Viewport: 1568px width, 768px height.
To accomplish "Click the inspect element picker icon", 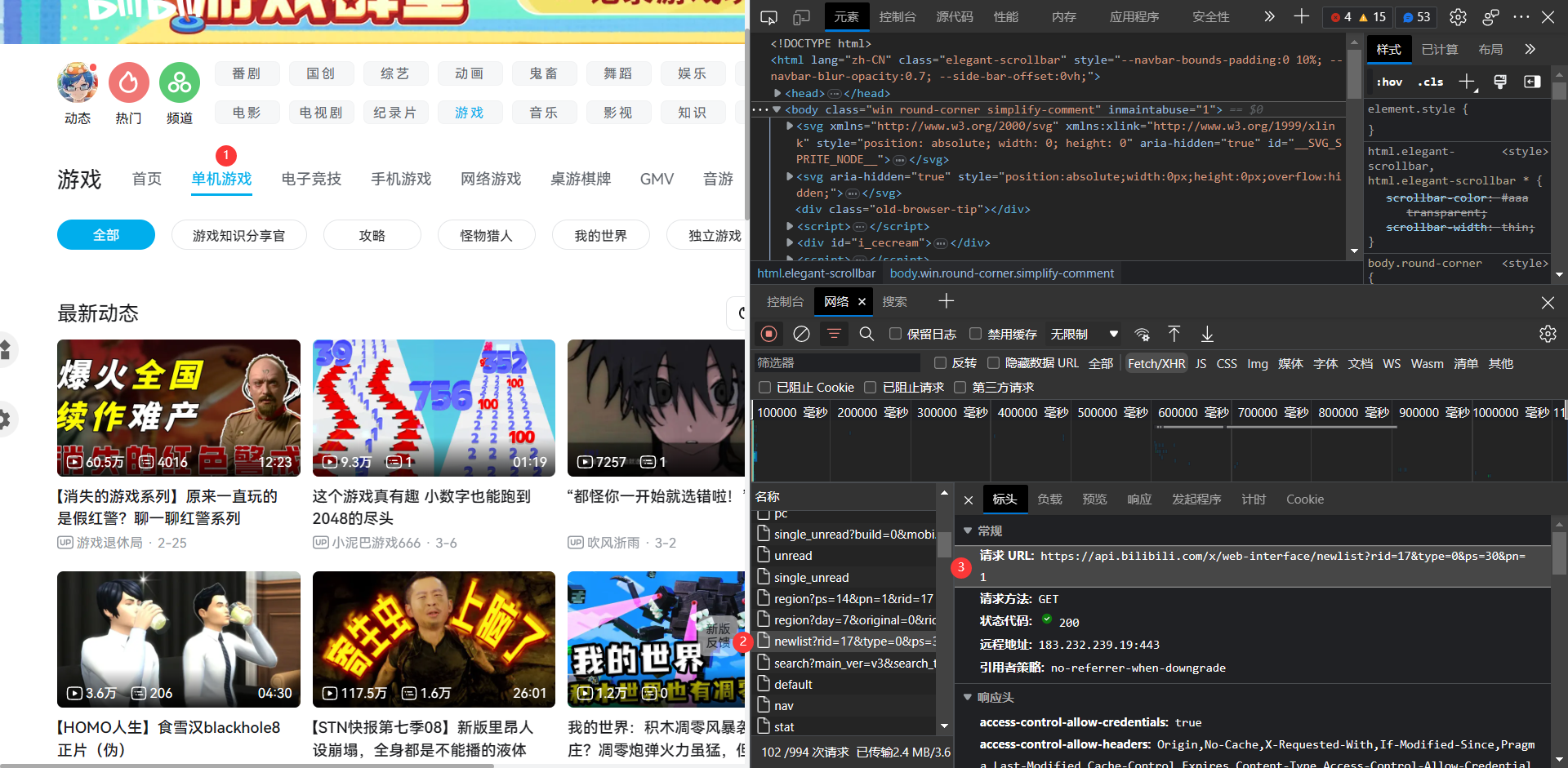I will (768, 16).
